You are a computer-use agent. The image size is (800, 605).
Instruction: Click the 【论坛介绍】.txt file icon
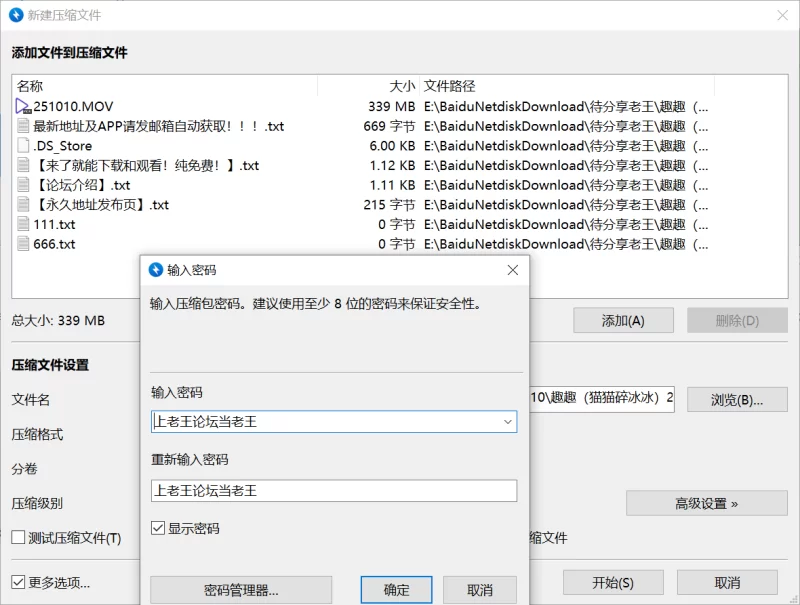click(24, 185)
